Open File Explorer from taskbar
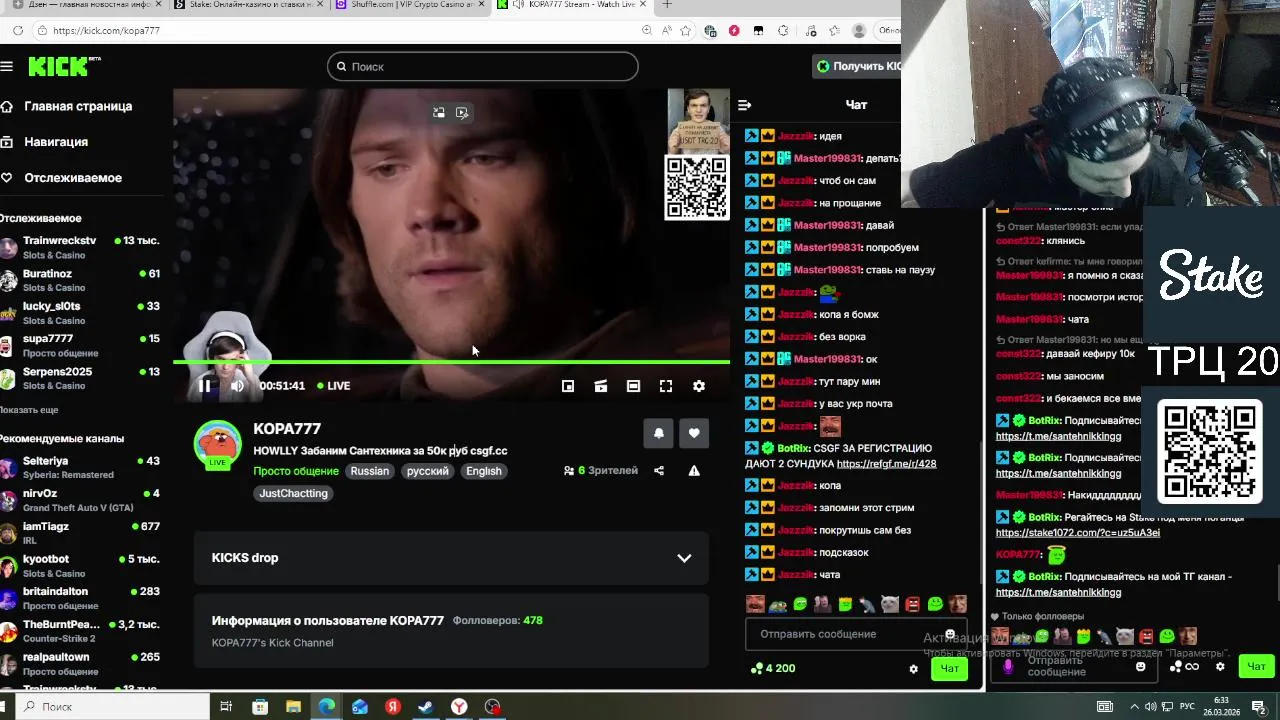 [x=293, y=707]
